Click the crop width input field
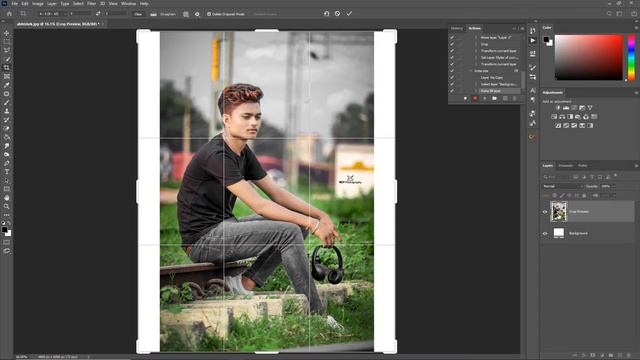 [x=80, y=14]
